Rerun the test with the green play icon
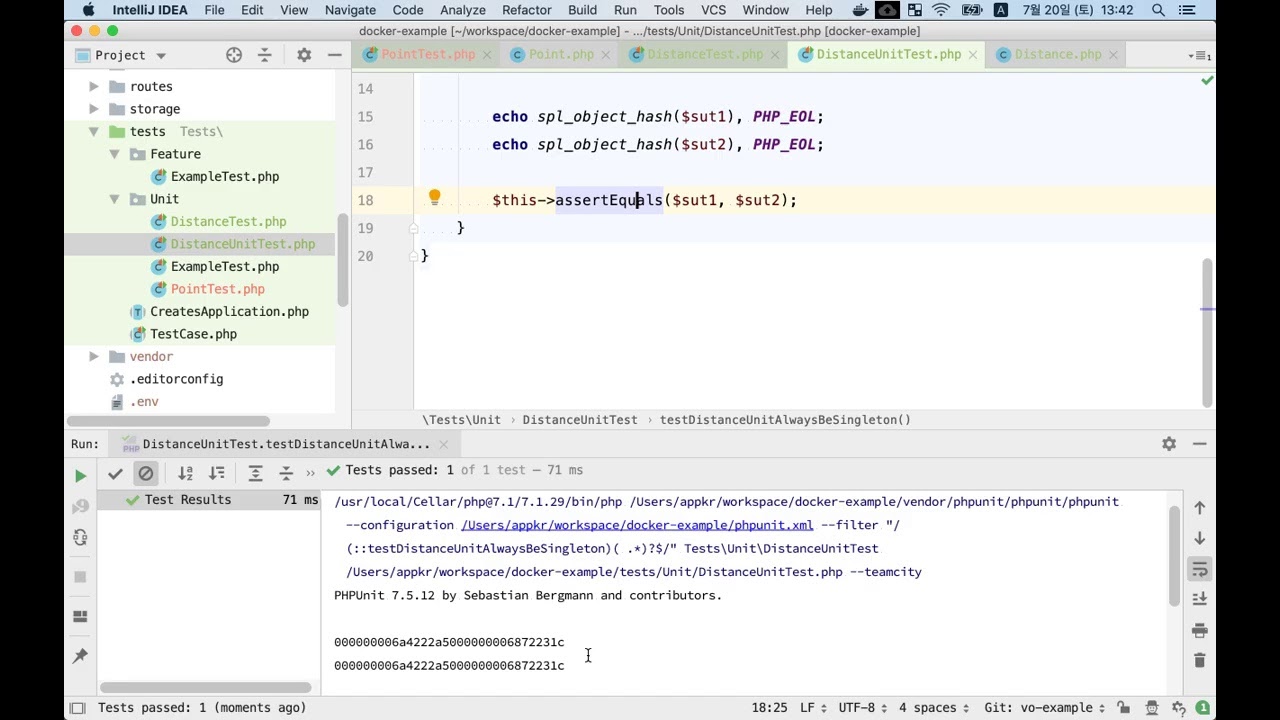The image size is (1280, 720). [81, 476]
